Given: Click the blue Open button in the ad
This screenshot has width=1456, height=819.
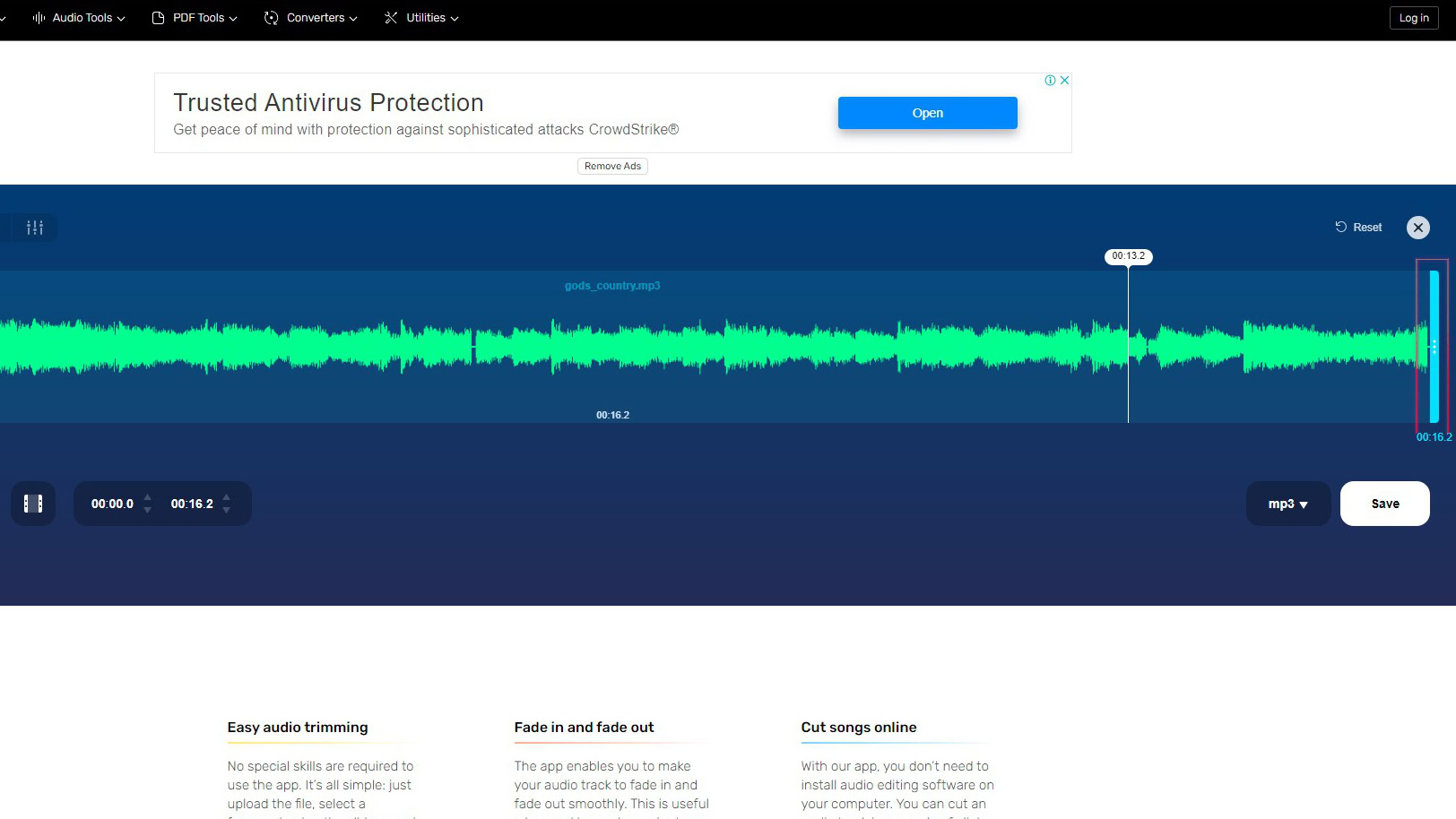Looking at the screenshot, I should tap(927, 113).
